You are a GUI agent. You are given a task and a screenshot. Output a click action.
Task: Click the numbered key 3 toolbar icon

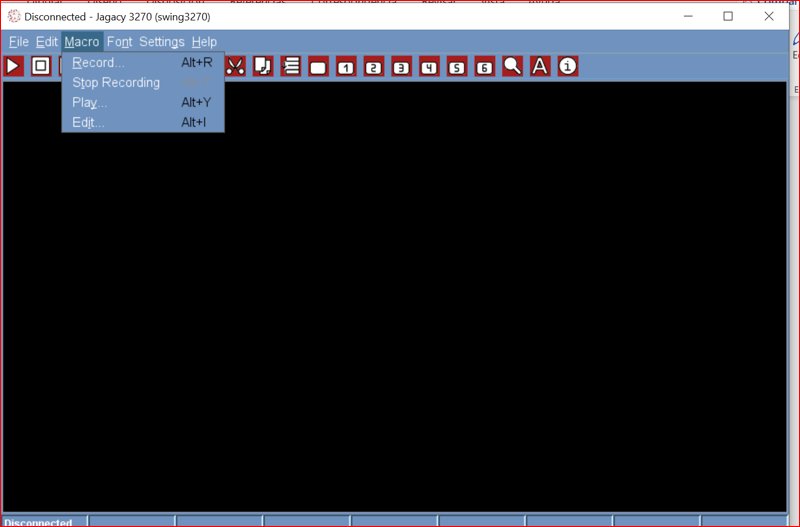[x=402, y=67]
